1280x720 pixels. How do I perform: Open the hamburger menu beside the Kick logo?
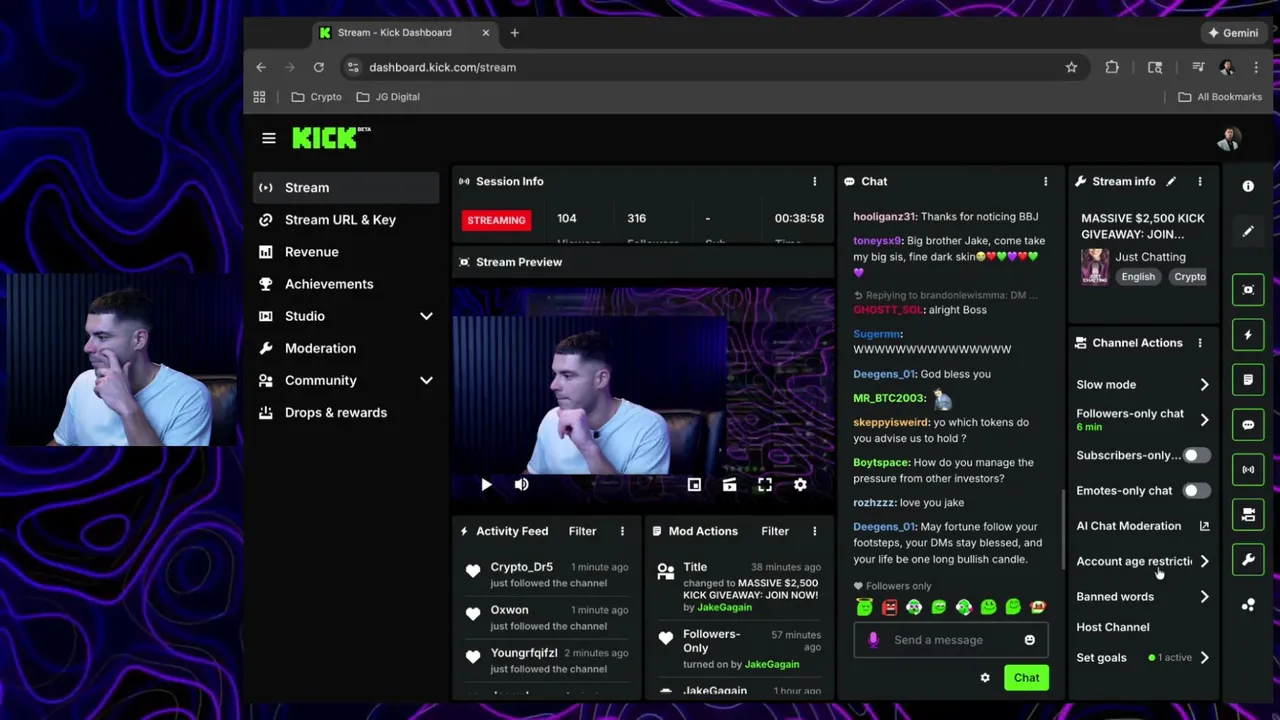[x=268, y=138]
